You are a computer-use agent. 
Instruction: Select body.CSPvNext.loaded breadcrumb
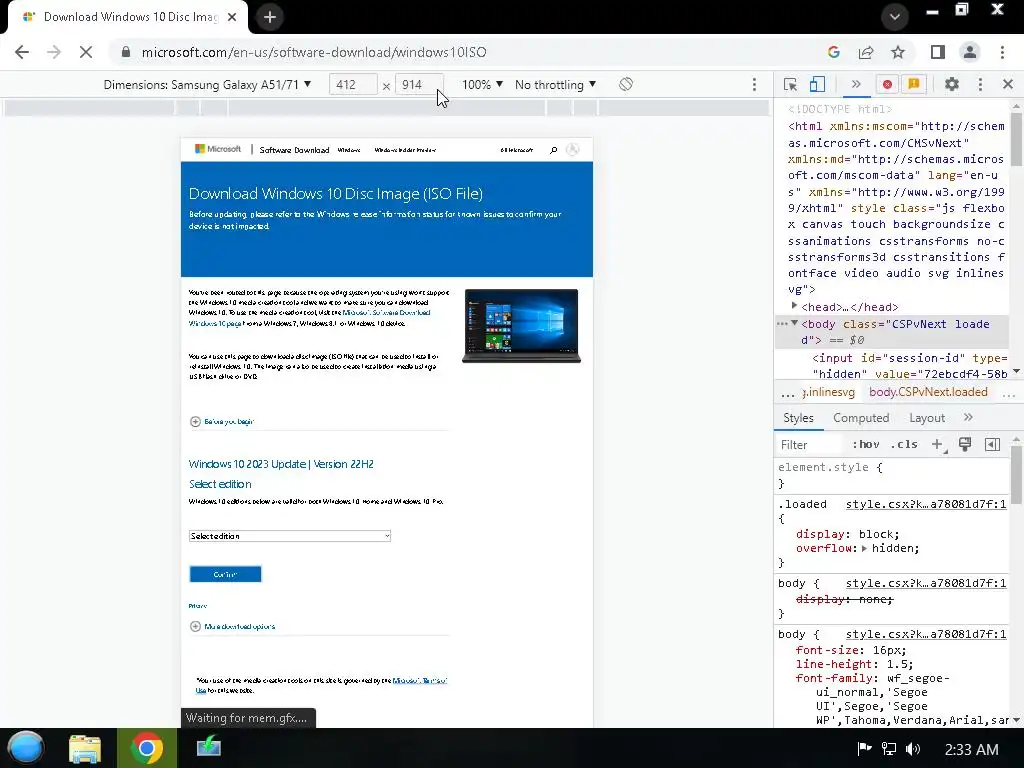(928, 392)
